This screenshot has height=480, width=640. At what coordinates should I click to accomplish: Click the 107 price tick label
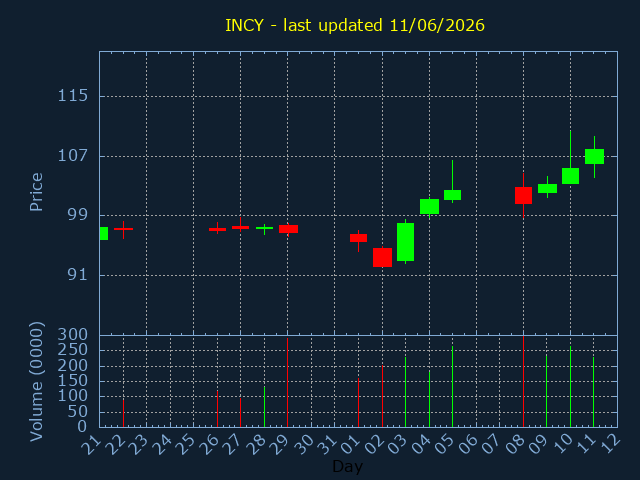pos(73,156)
